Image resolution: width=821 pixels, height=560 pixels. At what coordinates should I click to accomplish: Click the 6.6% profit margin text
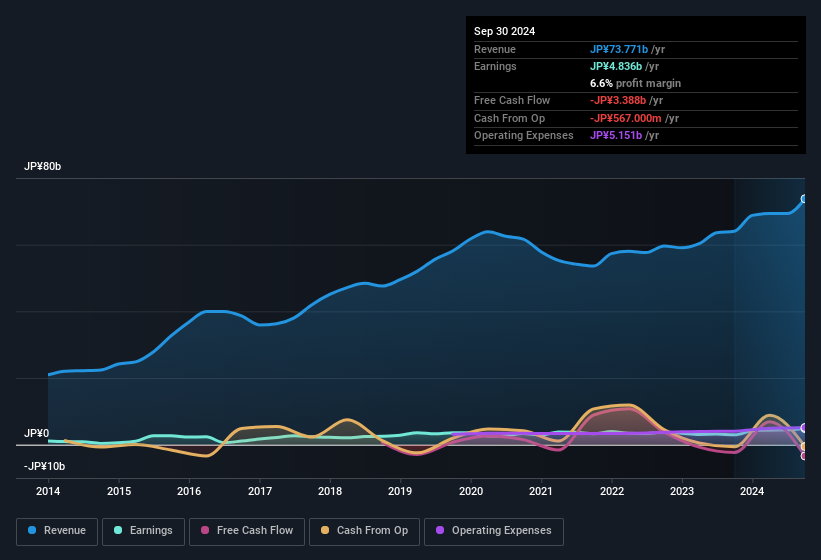[x=635, y=83]
